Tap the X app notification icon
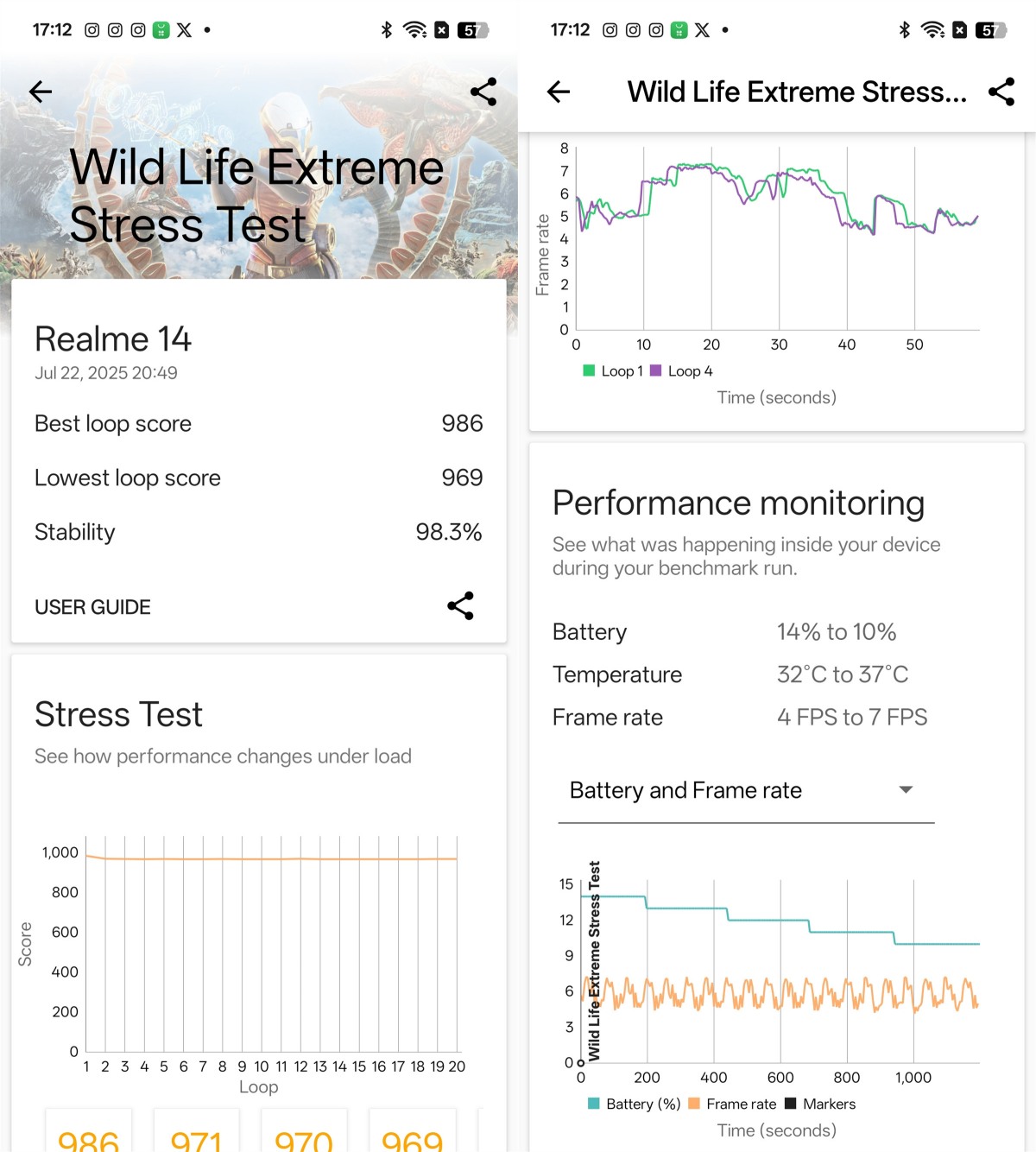The image size is (1036, 1152). click(185, 30)
